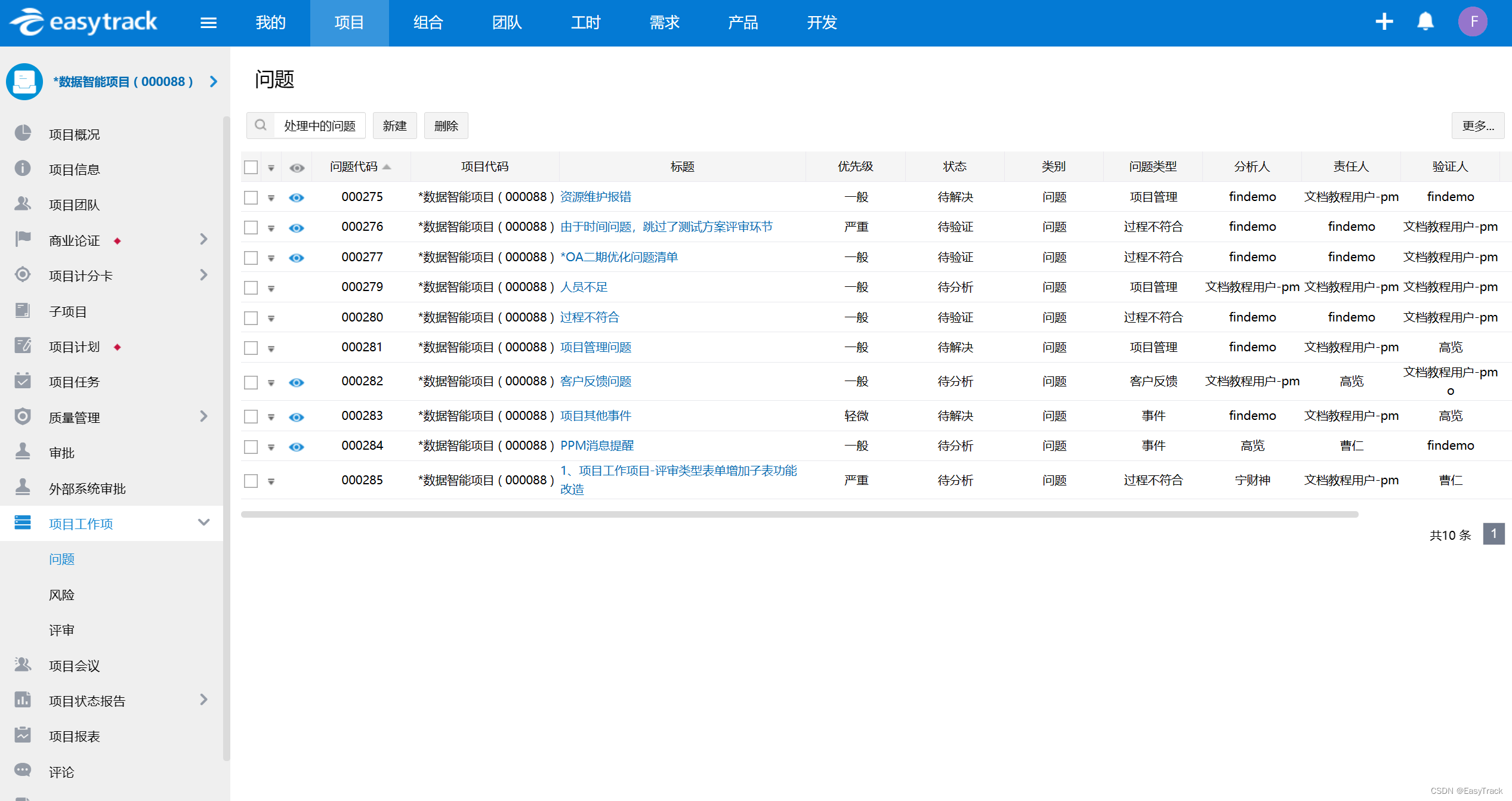
Task: Toggle the eye icon for issue 000282
Action: pyautogui.click(x=297, y=383)
